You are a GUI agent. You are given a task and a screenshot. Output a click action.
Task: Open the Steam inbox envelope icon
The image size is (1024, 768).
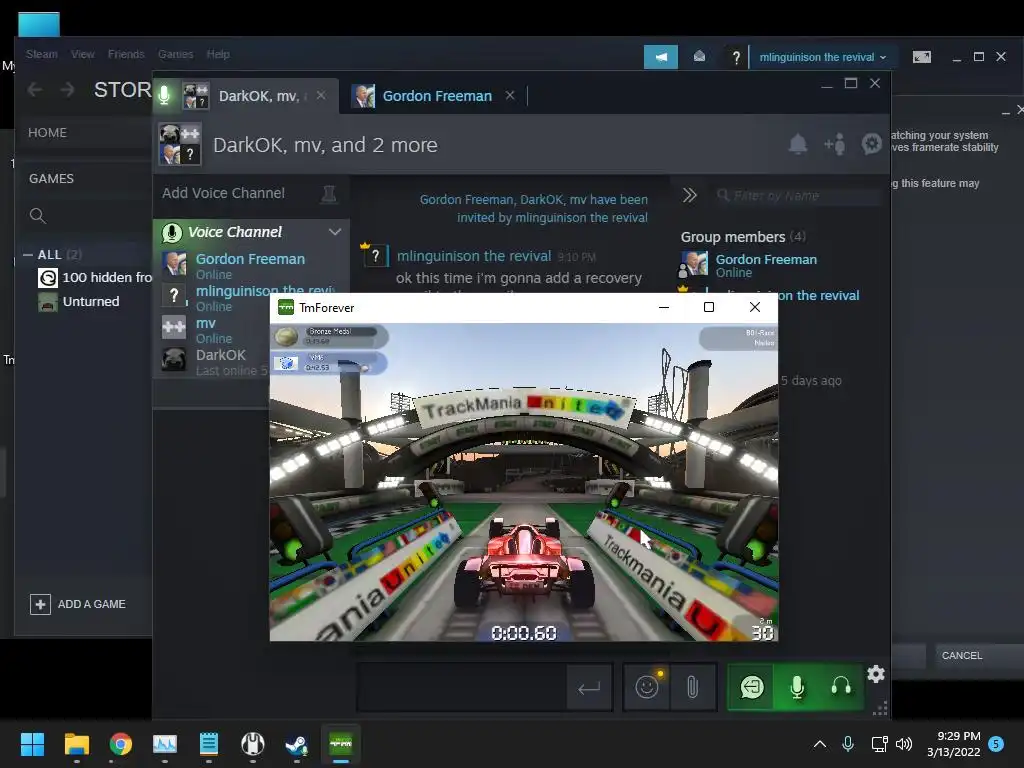[x=699, y=57]
